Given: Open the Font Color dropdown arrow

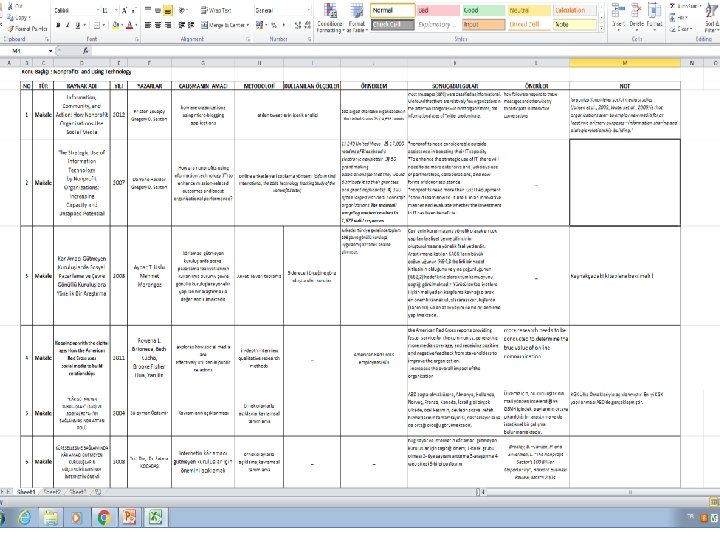Looking at the screenshot, I should pyautogui.click(x=136, y=25).
